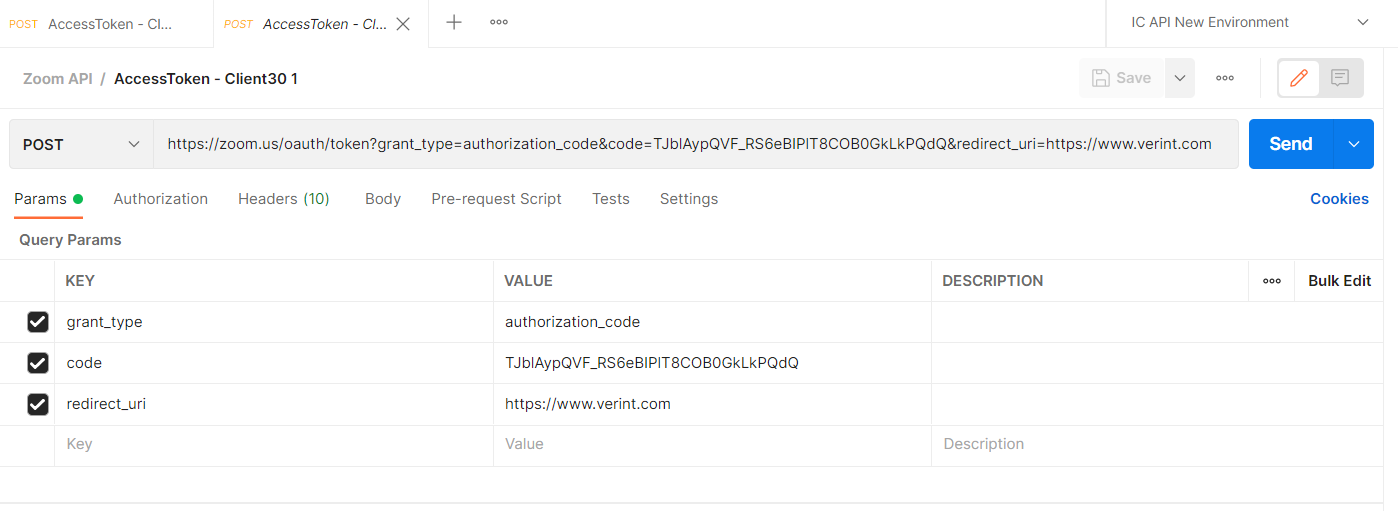Close the active AccessToken tab
The height and width of the screenshot is (511, 1398).
point(403,24)
